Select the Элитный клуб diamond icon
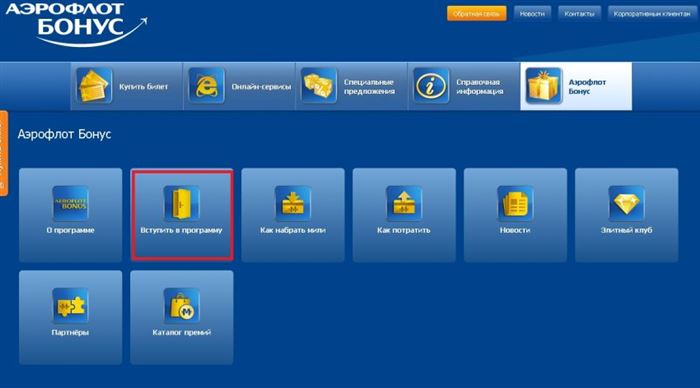Image resolution: width=700 pixels, height=388 pixels. [x=626, y=204]
